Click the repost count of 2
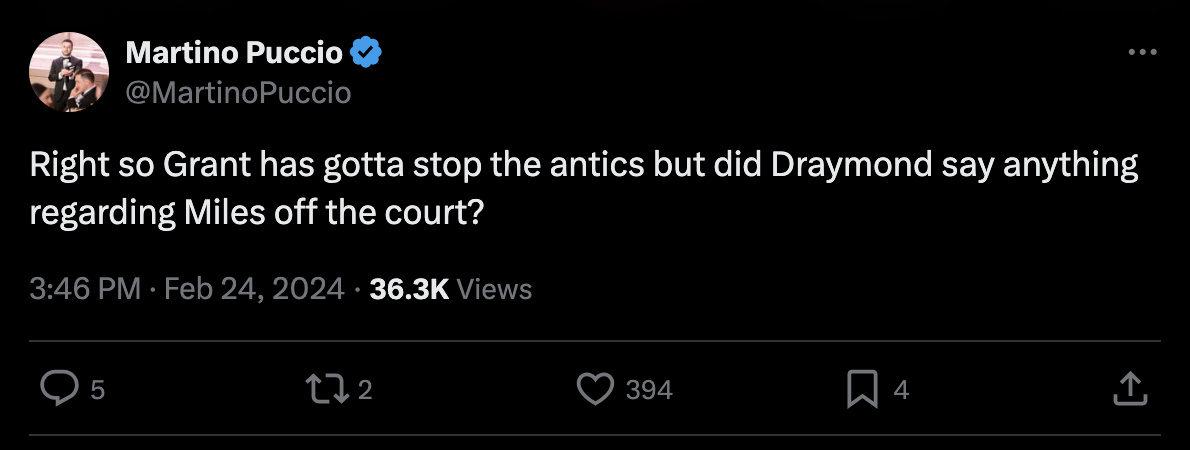 click(x=364, y=390)
